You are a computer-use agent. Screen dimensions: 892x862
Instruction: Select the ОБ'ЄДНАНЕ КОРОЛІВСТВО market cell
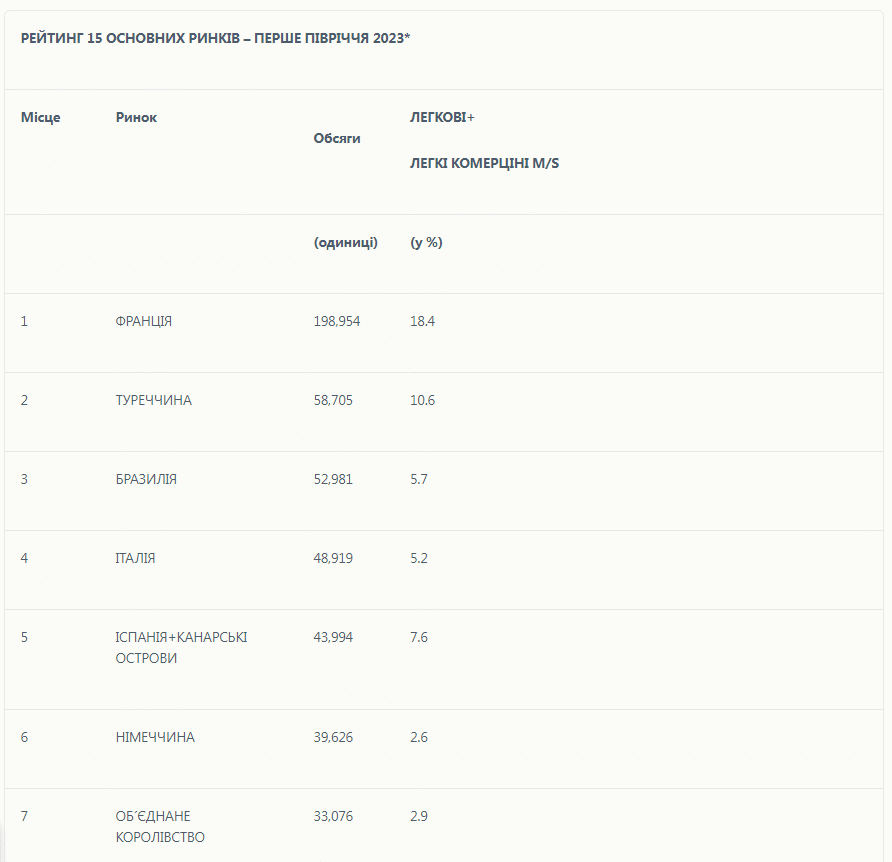160,827
